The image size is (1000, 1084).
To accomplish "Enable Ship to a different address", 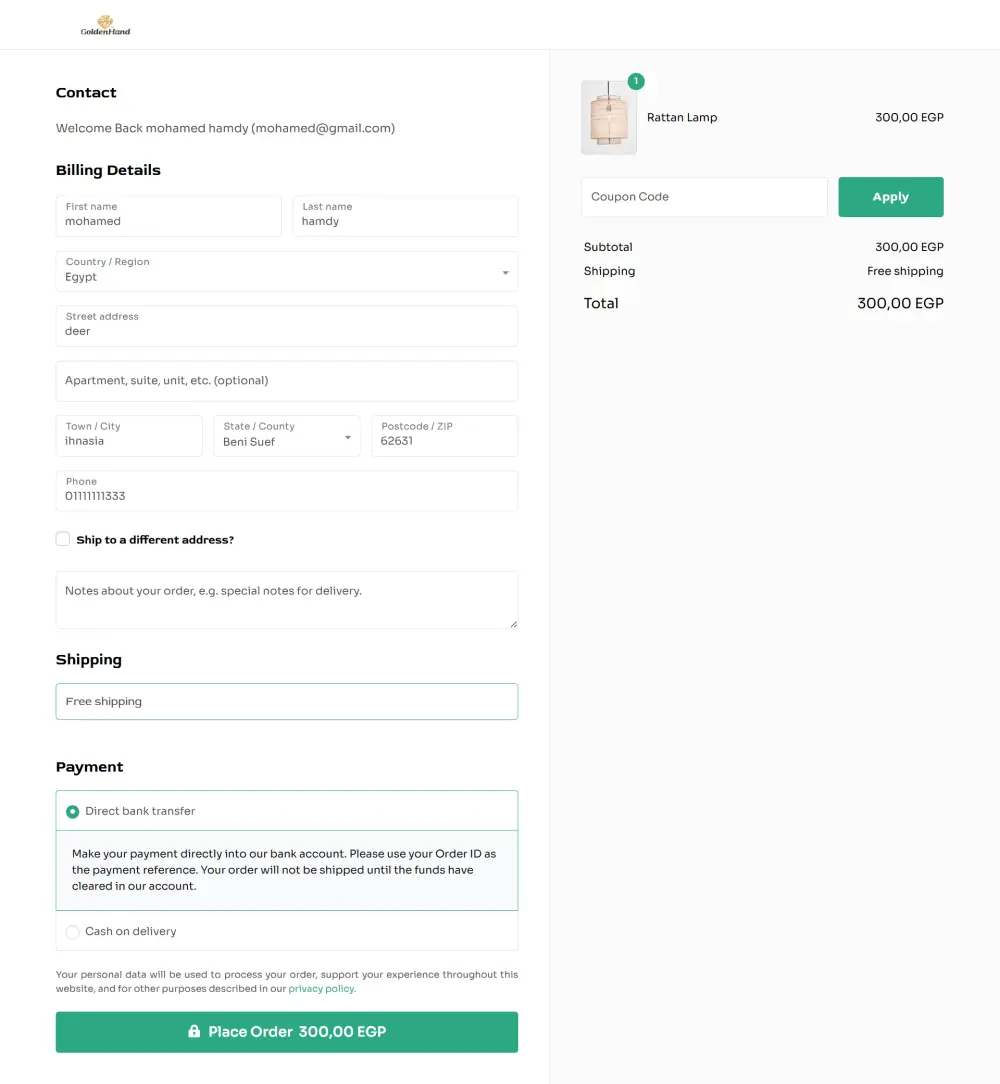I will click(x=63, y=538).
